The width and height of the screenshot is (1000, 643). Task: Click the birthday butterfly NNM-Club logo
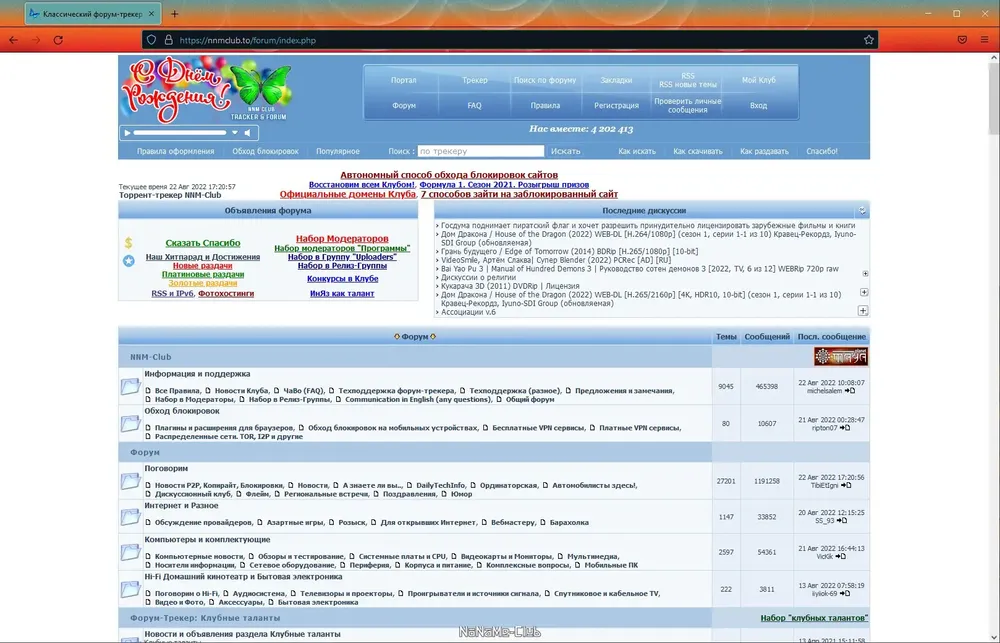(207, 89)
